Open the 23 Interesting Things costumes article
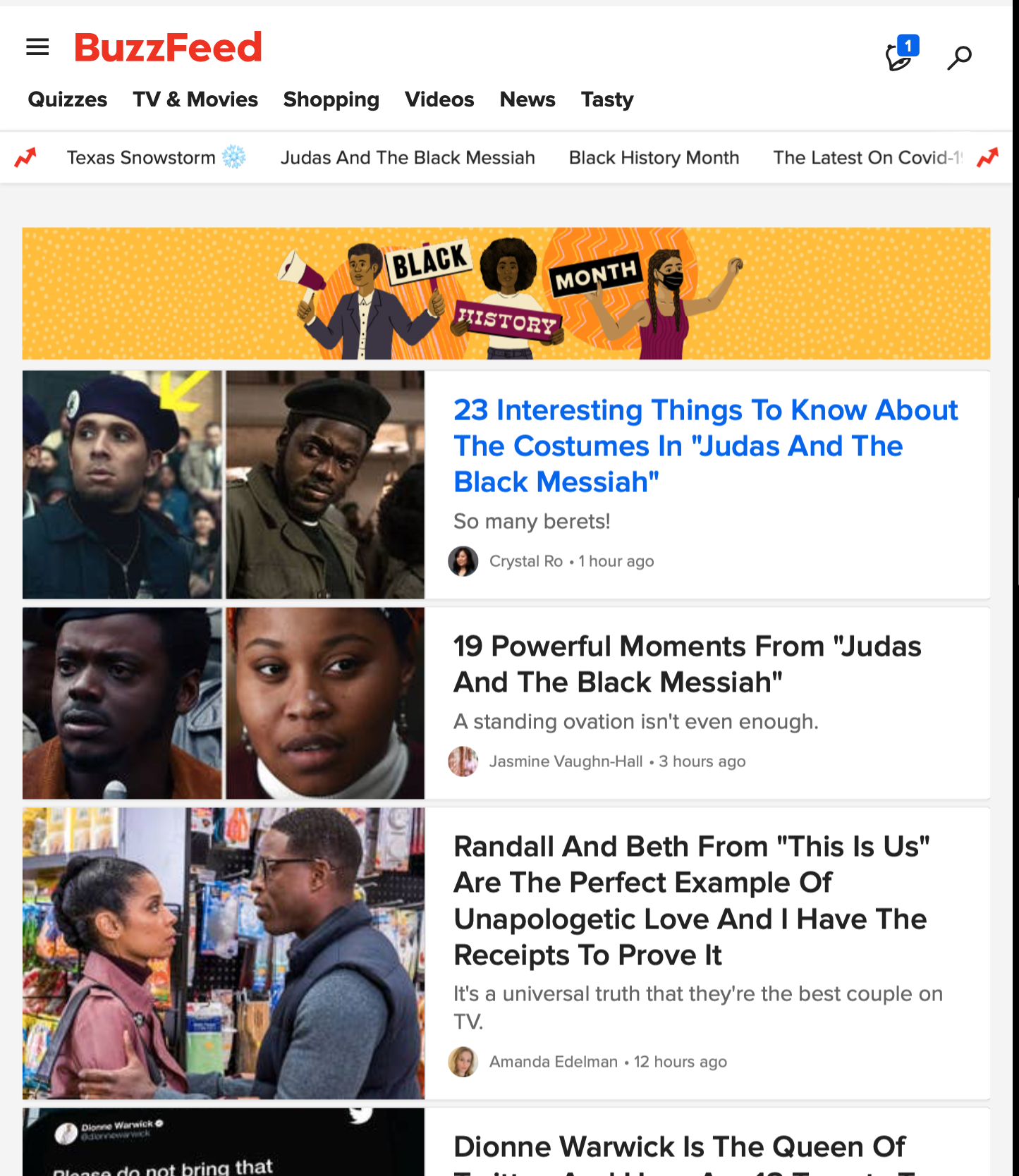1019x1176 pixels. (x=705, y=446)
